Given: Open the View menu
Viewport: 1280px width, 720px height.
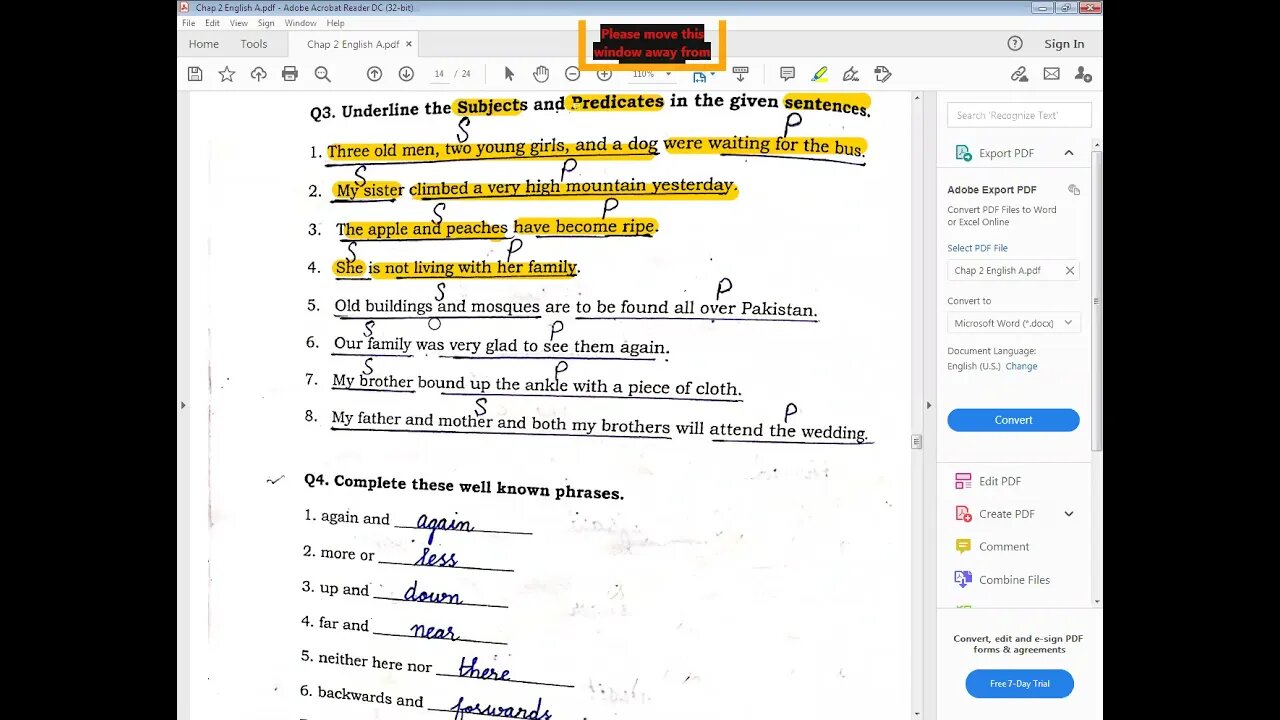Looking at the screenshot, I should pos(239,23).
